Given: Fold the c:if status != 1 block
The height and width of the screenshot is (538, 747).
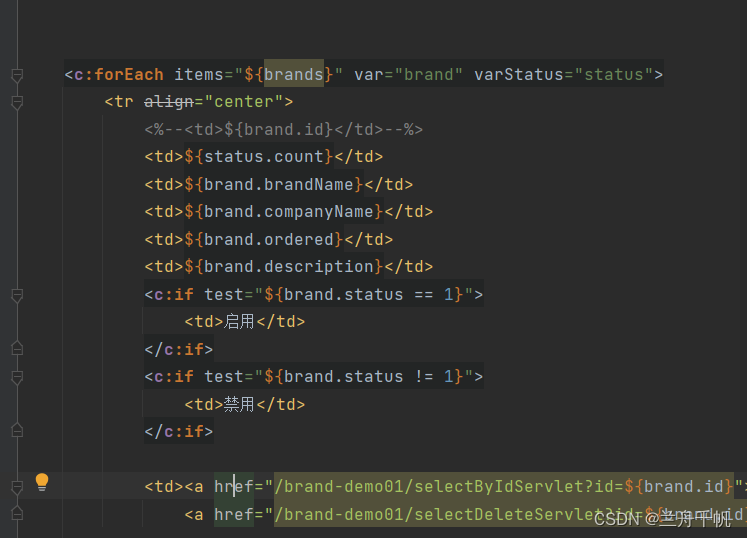Looking at the screenshot, I should click(17, 377).
